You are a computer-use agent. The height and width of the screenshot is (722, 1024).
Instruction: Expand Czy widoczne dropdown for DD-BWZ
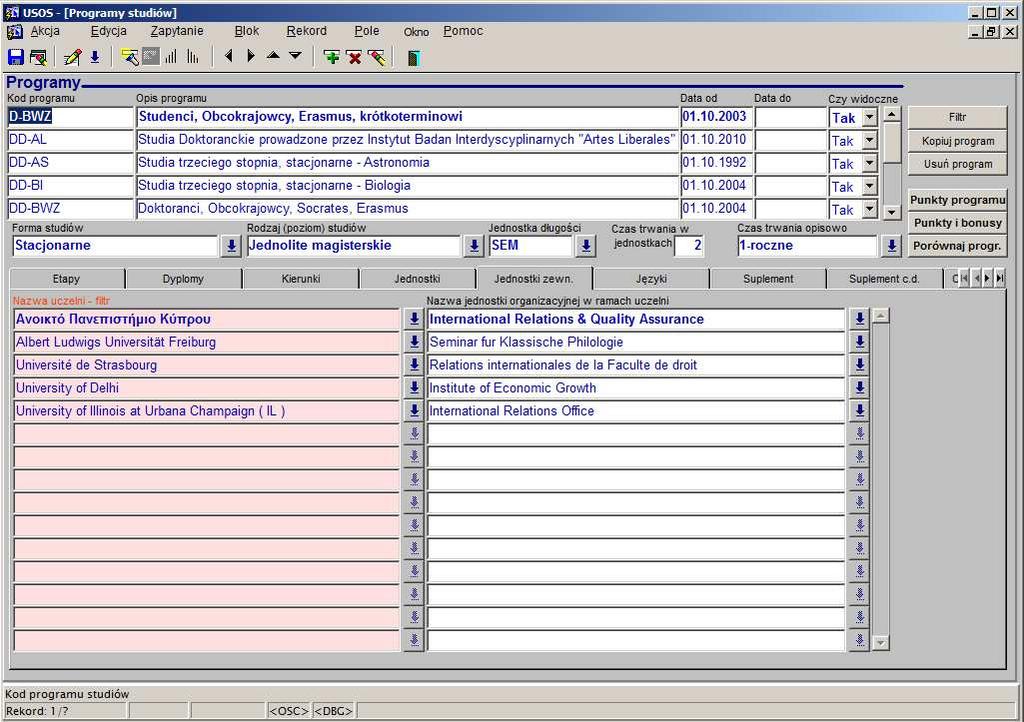tap(869, 209)
